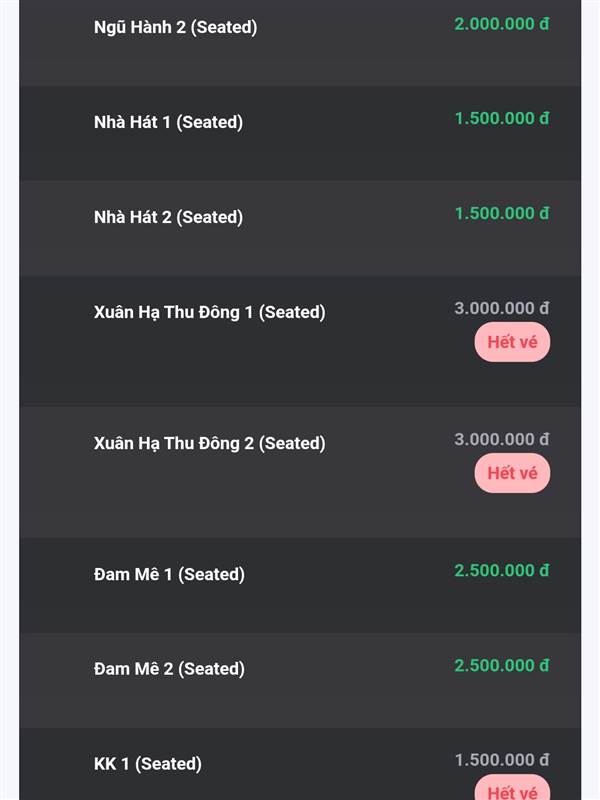The width and height of the screenshot is (600, 800).
Task: Open Xuân Hạ Thu Đông 2 (Seated) row
Action: 300,472
